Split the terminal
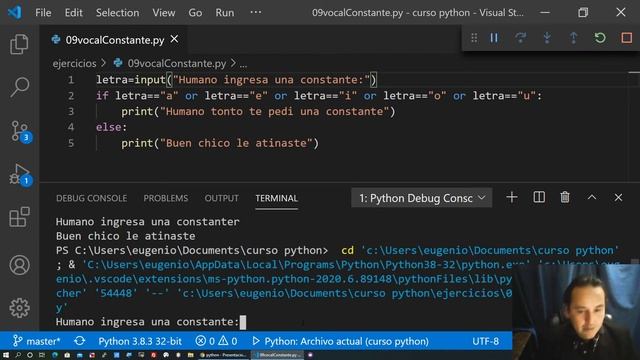Image resolution: width=640 pixels, height=360 pixels. coord(539,198)
